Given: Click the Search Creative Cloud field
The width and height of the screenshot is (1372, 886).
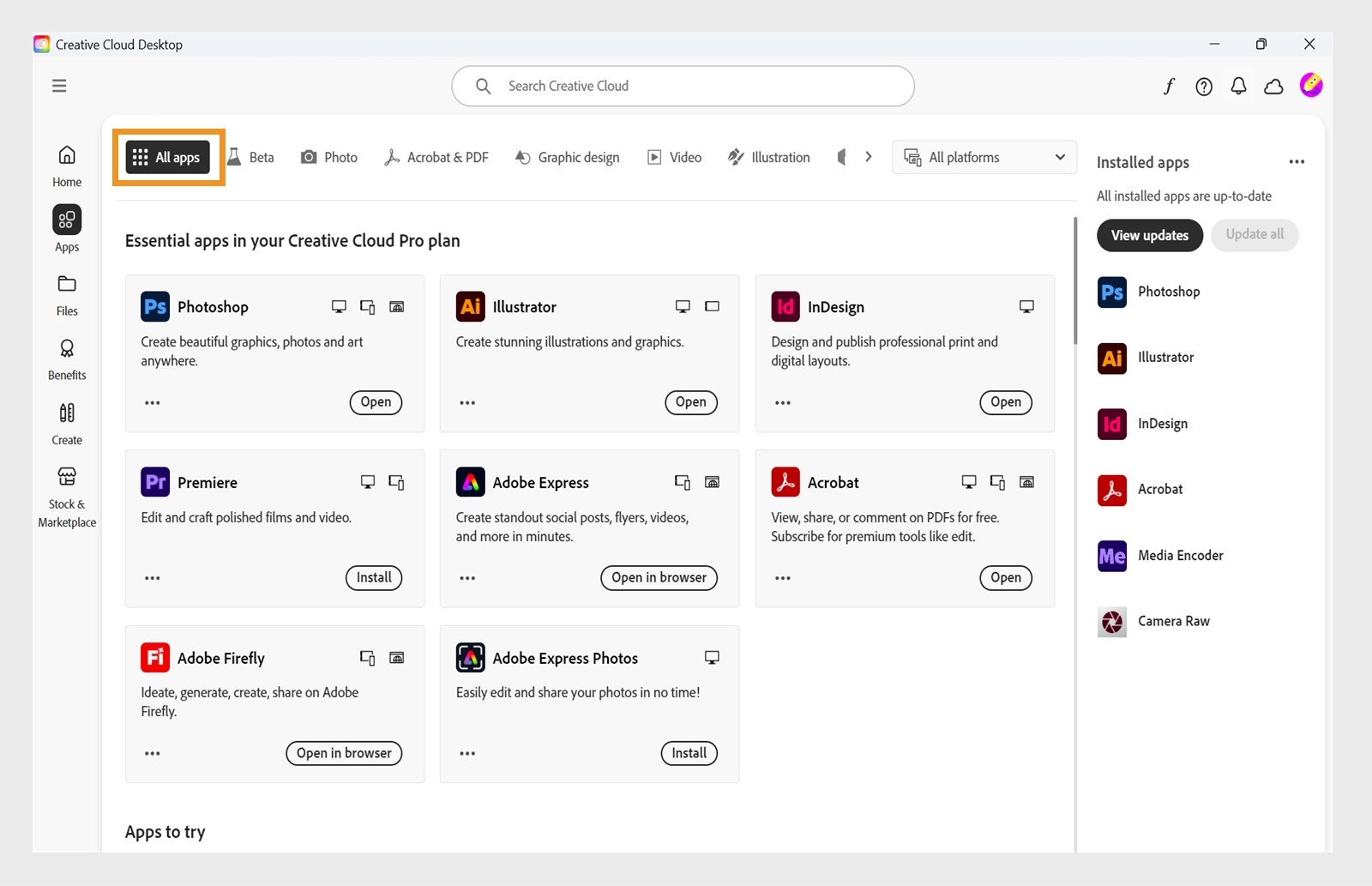Looking at the screenshot, I should pyautogui.click(x=683, y=86).
